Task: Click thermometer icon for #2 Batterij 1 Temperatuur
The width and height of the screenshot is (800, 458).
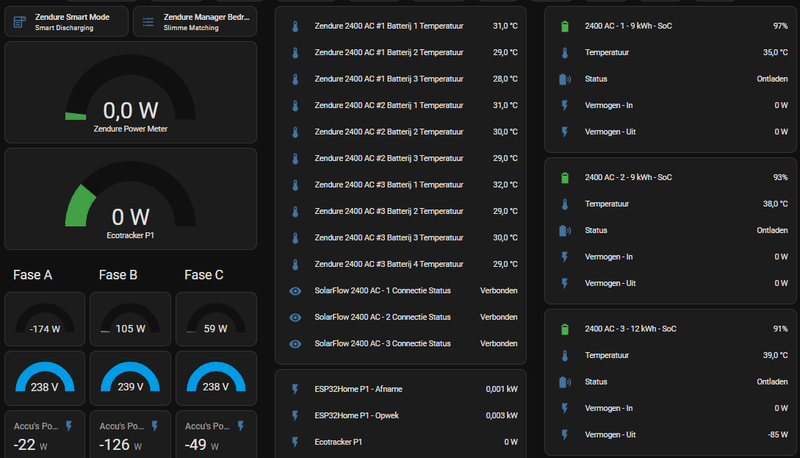Action: click(295, 106)
